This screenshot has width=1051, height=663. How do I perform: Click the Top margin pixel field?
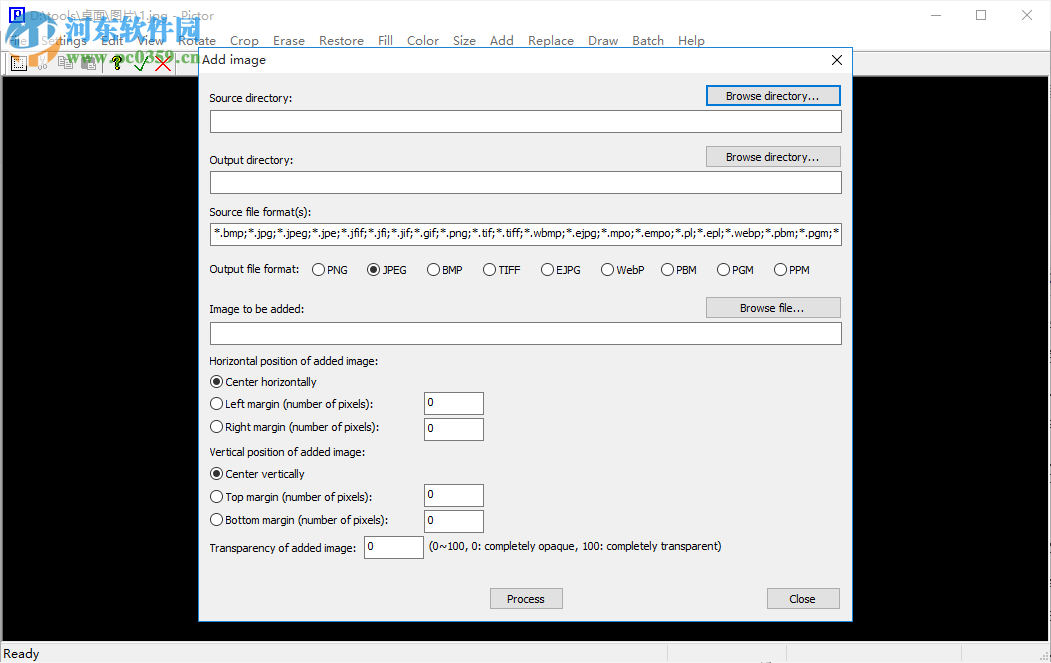[x=454, y=495]
